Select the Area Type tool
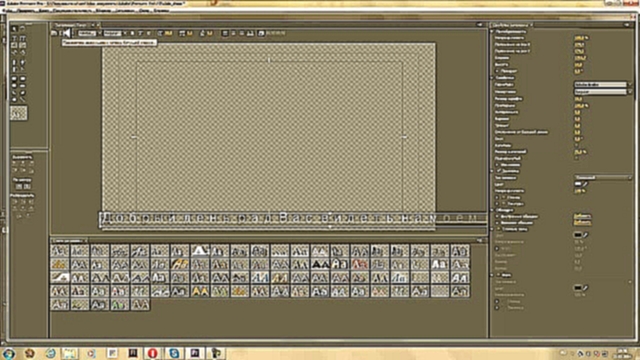This screenshot has width=640, height=360. pyautogui.click(x=14, y=45)
